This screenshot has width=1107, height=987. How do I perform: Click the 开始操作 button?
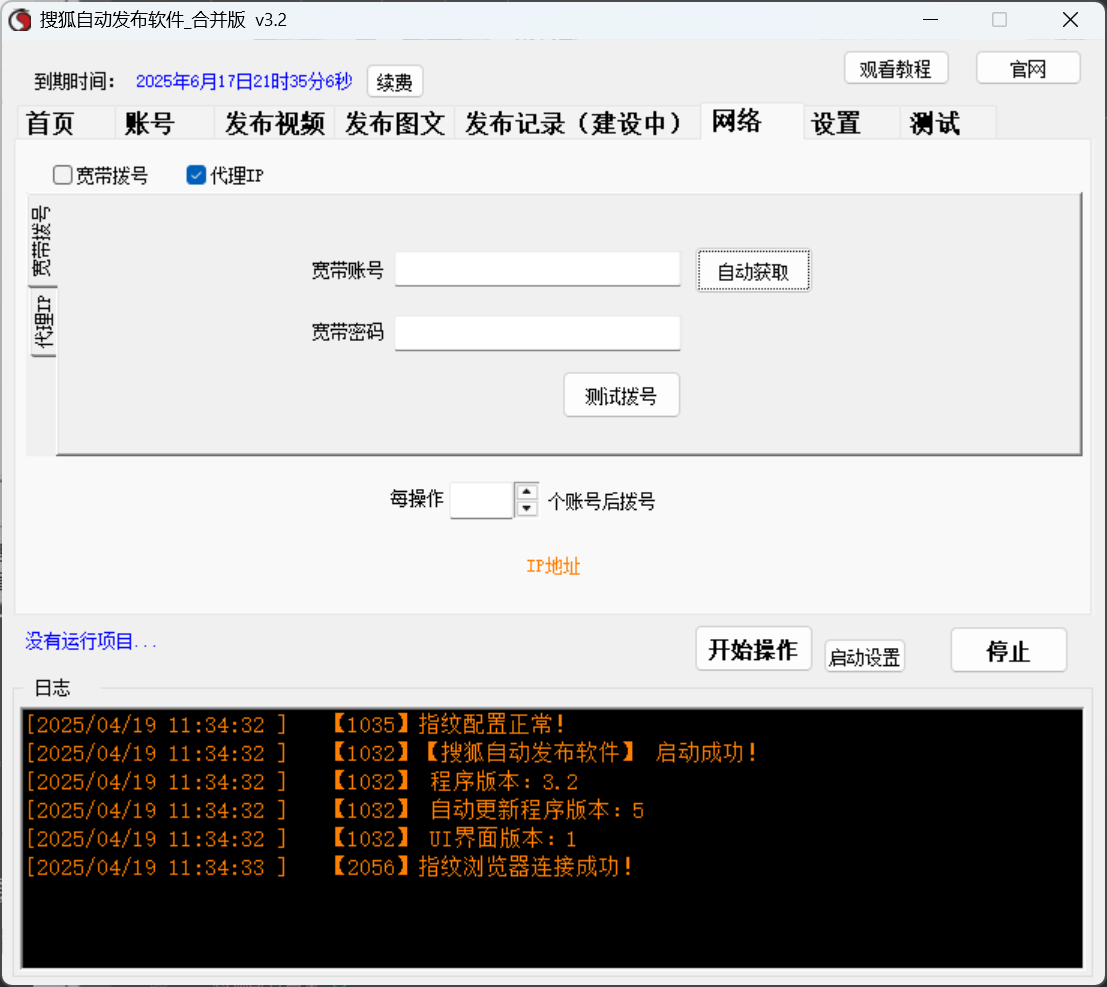753,649
